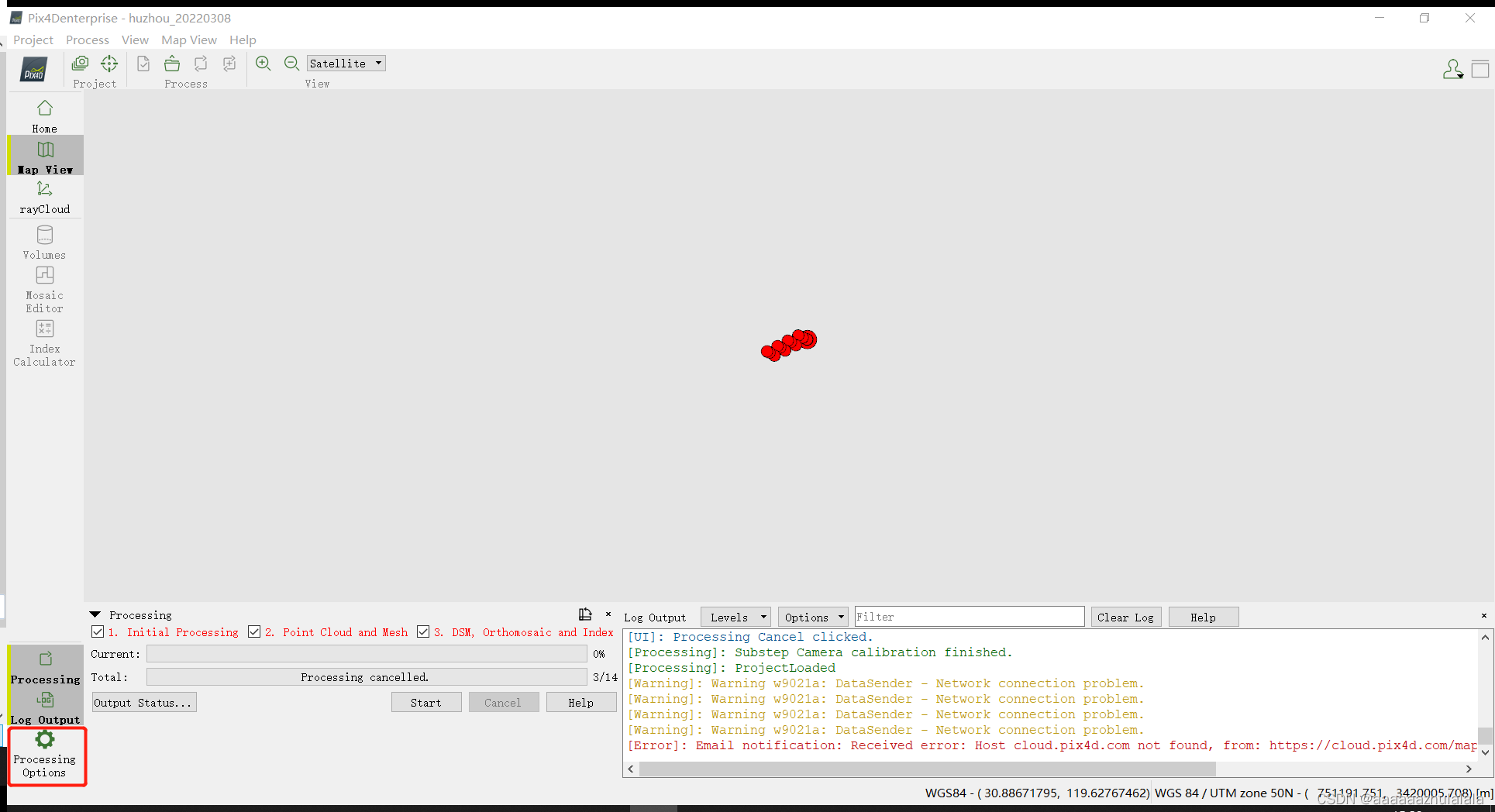Open the Satellite map type dropdown
This screenshot has width=1495, height=812.
click(346, 64)
